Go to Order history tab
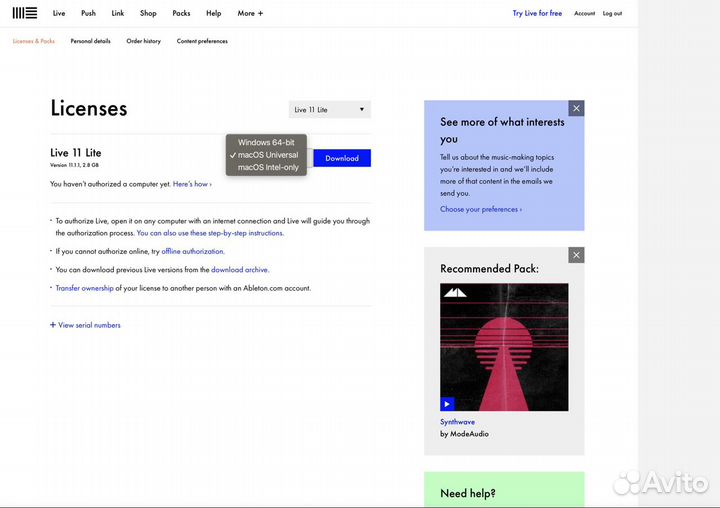The height and width of the screenshot is (508, 720). [143, 41]
